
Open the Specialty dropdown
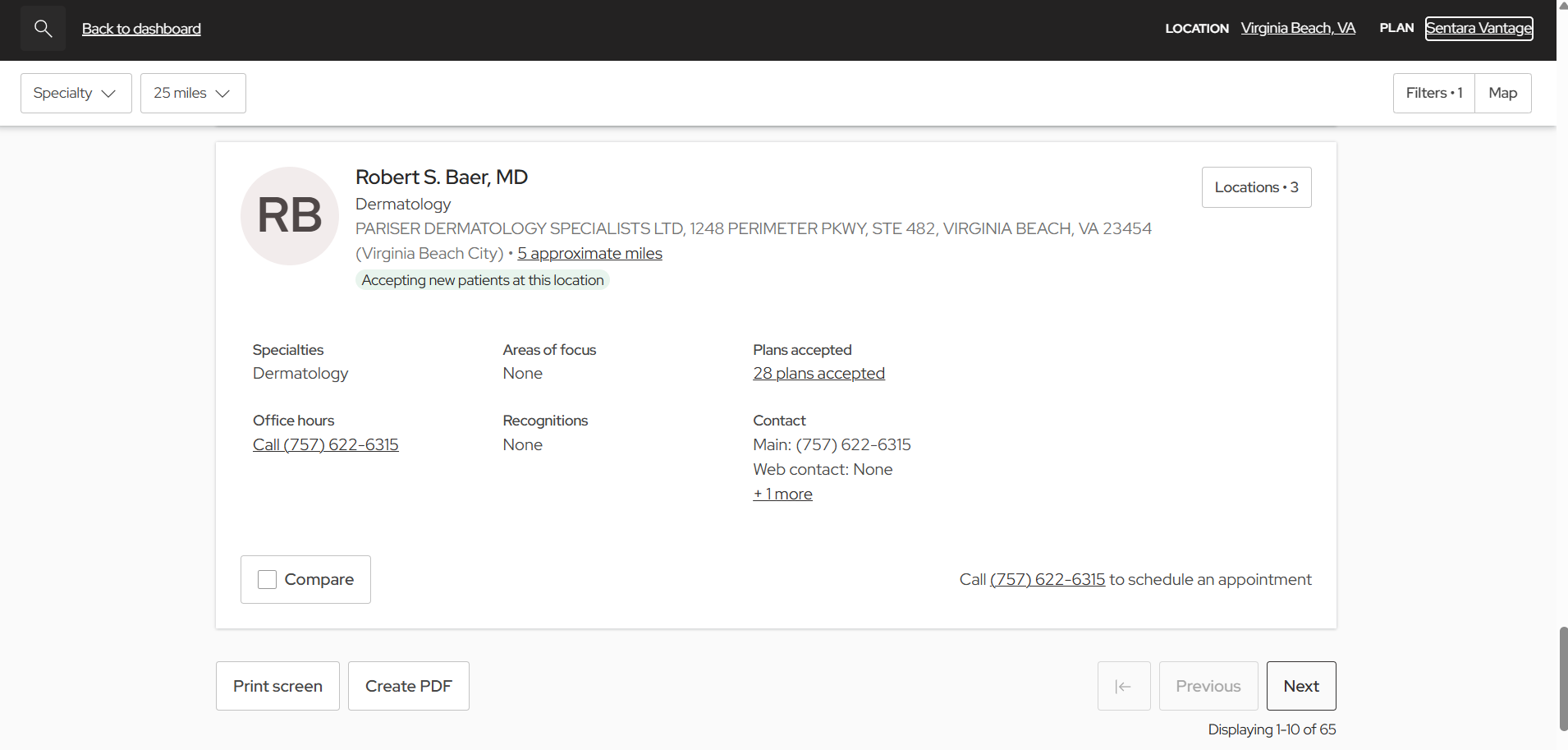tap(76, 93)
